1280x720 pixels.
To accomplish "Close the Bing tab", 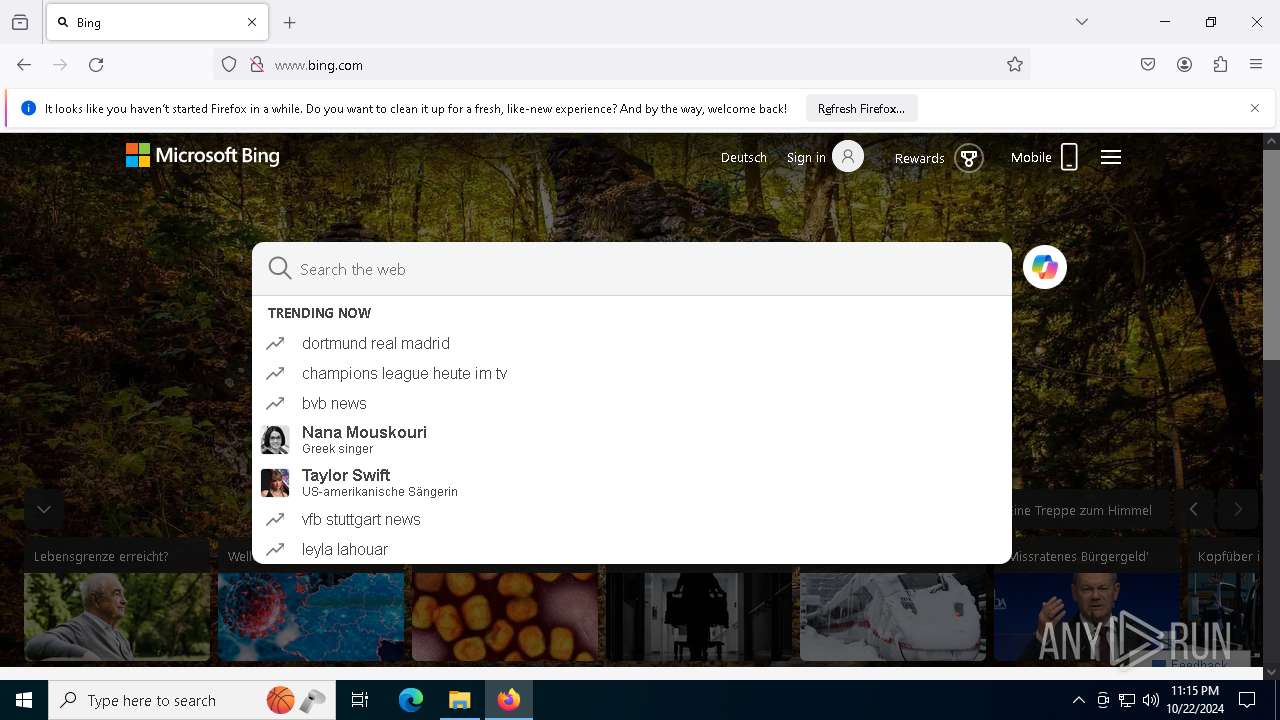I will coord(252,22).
